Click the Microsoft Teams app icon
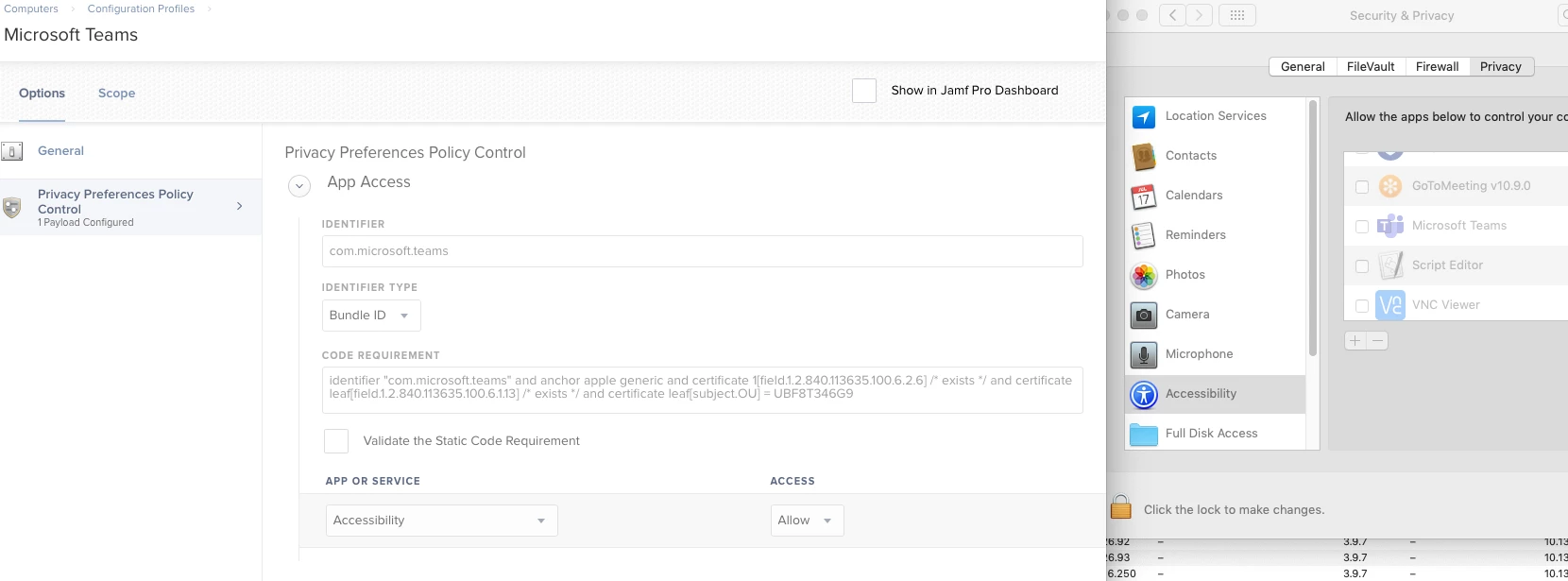Screen dimensions: 1568x581 [1390, 226]
